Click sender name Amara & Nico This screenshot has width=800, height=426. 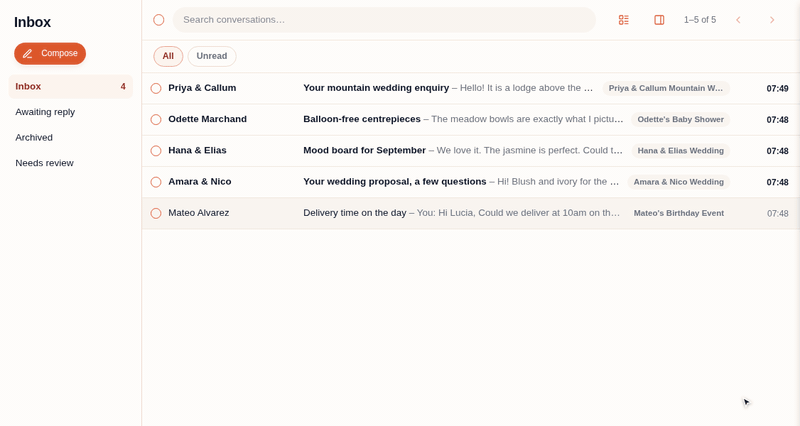[x=199, y=181]
